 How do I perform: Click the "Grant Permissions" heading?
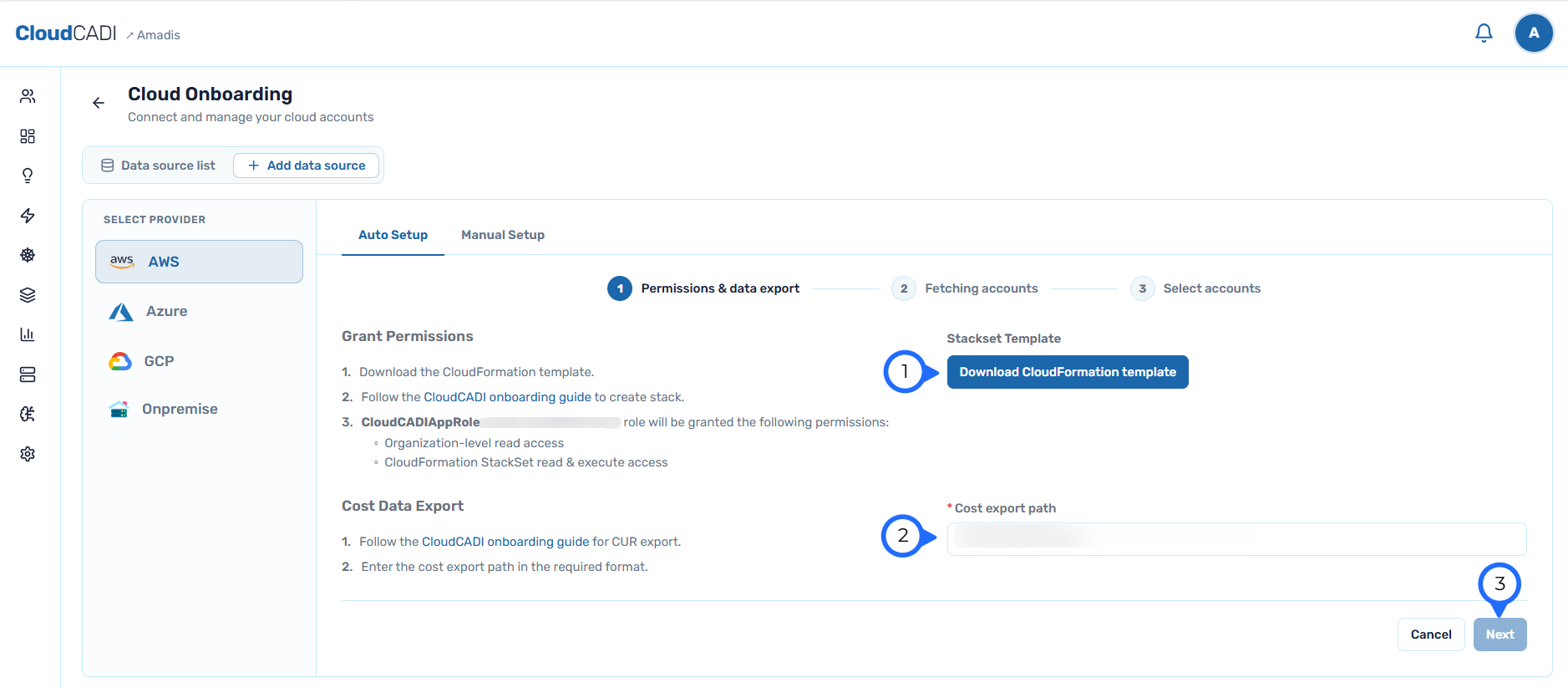click(x=408, y=336)
